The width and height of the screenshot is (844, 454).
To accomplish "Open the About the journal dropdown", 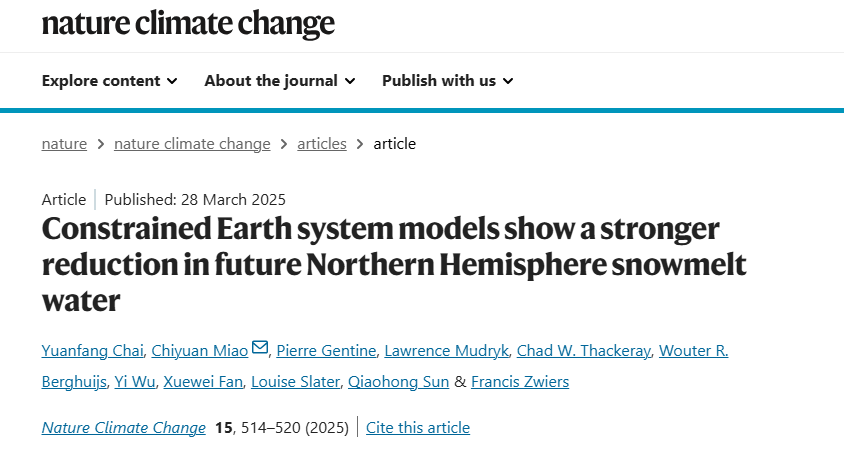I will click(279, 81).
